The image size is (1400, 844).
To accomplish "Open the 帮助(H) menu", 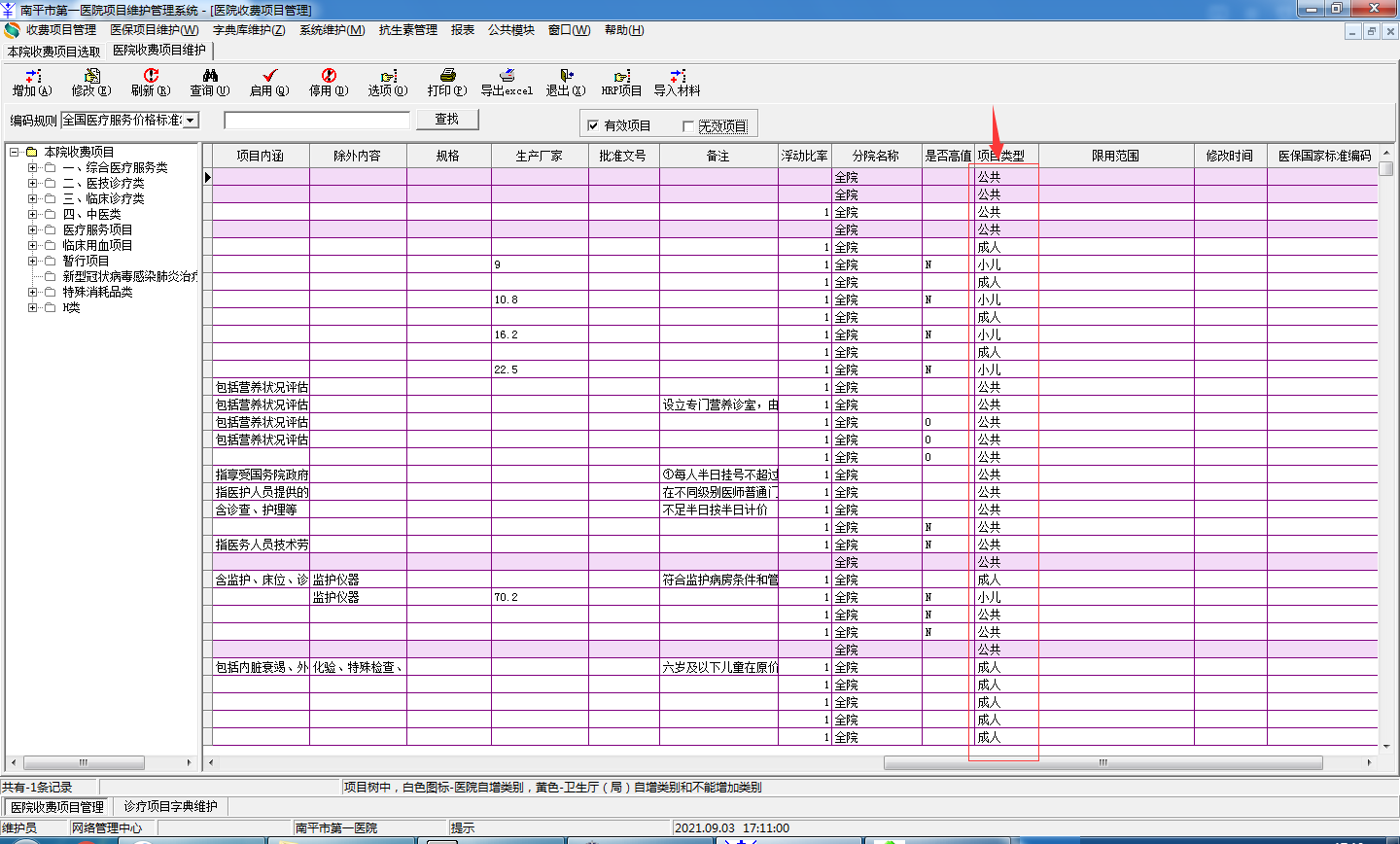I will [624, 30].
